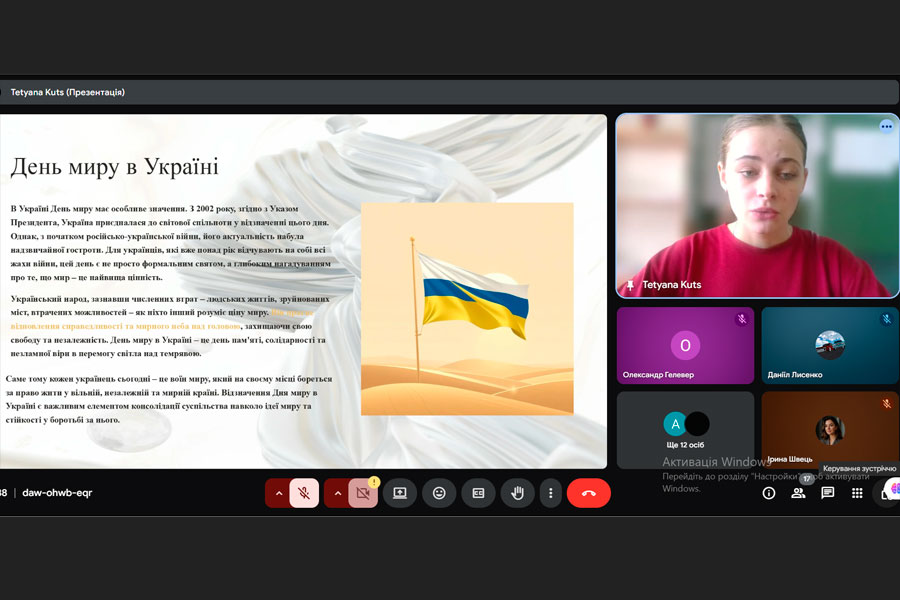Click the teal 'A' avatar in others tile
Image resolution: width=900 pixels, height=600 pixels.
[675, 424]
